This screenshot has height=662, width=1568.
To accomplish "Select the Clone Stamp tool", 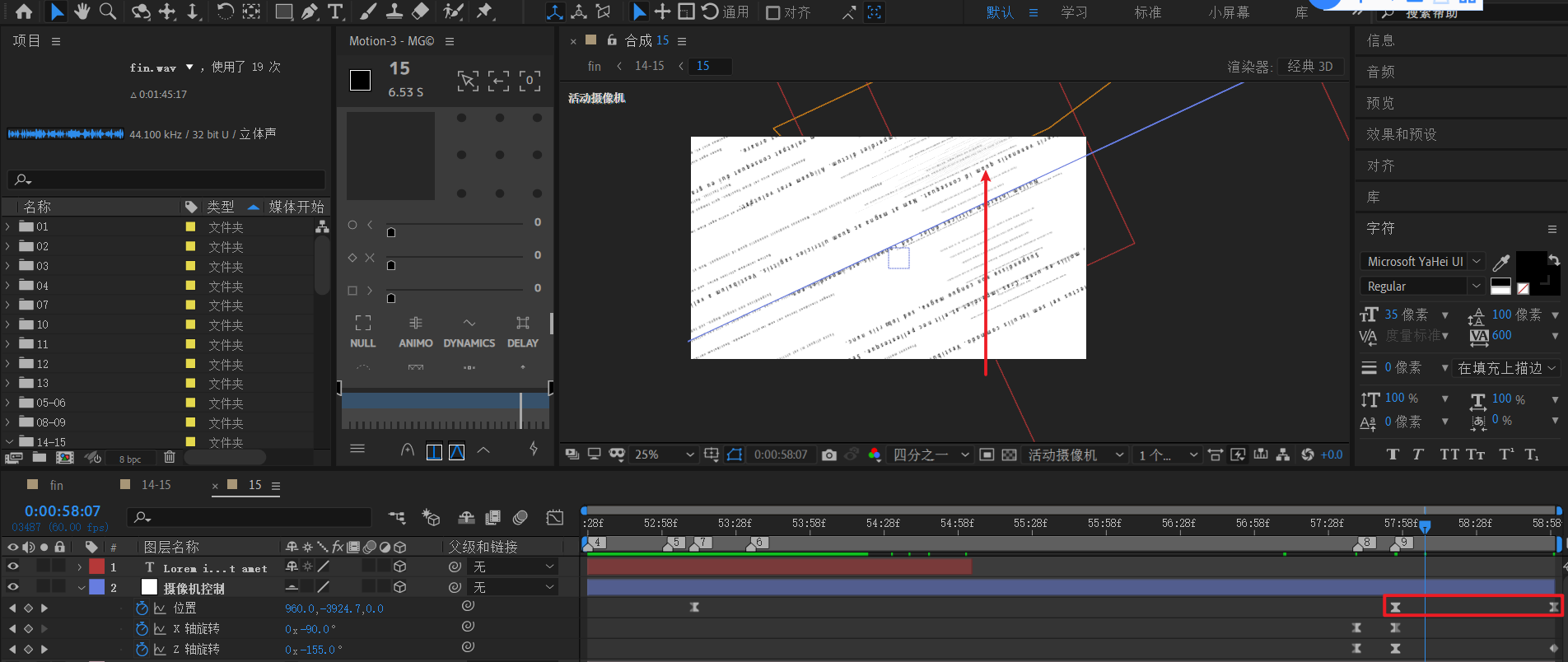I will [x=394, y=12].
